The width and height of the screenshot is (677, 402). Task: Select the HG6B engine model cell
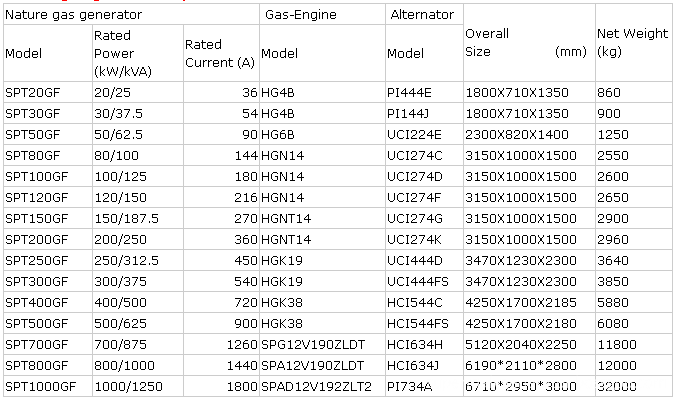(x=322, y=134)
